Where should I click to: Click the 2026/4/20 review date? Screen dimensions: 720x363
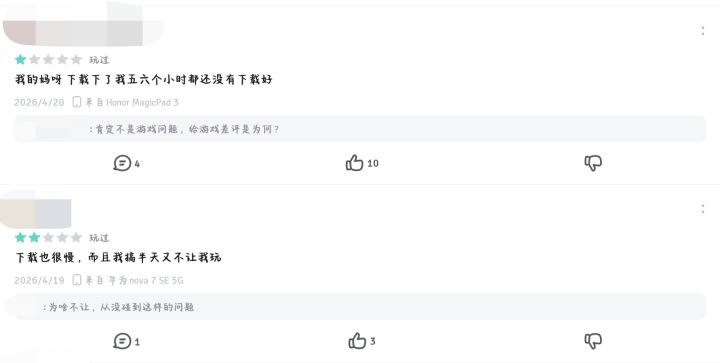(x=39, y=102)
